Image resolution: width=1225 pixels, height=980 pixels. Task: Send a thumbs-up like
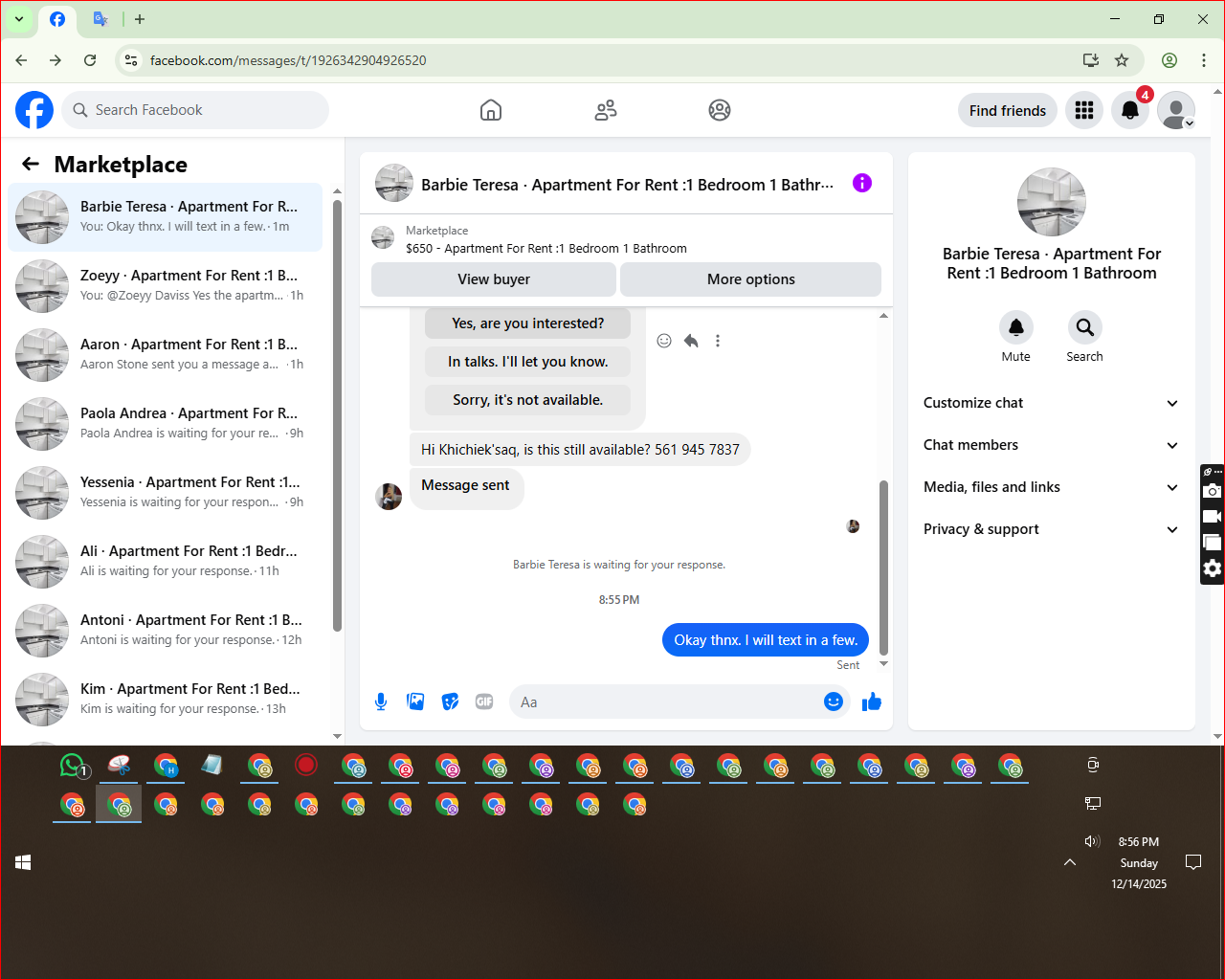pyautogui.click(x=871, y=702)
